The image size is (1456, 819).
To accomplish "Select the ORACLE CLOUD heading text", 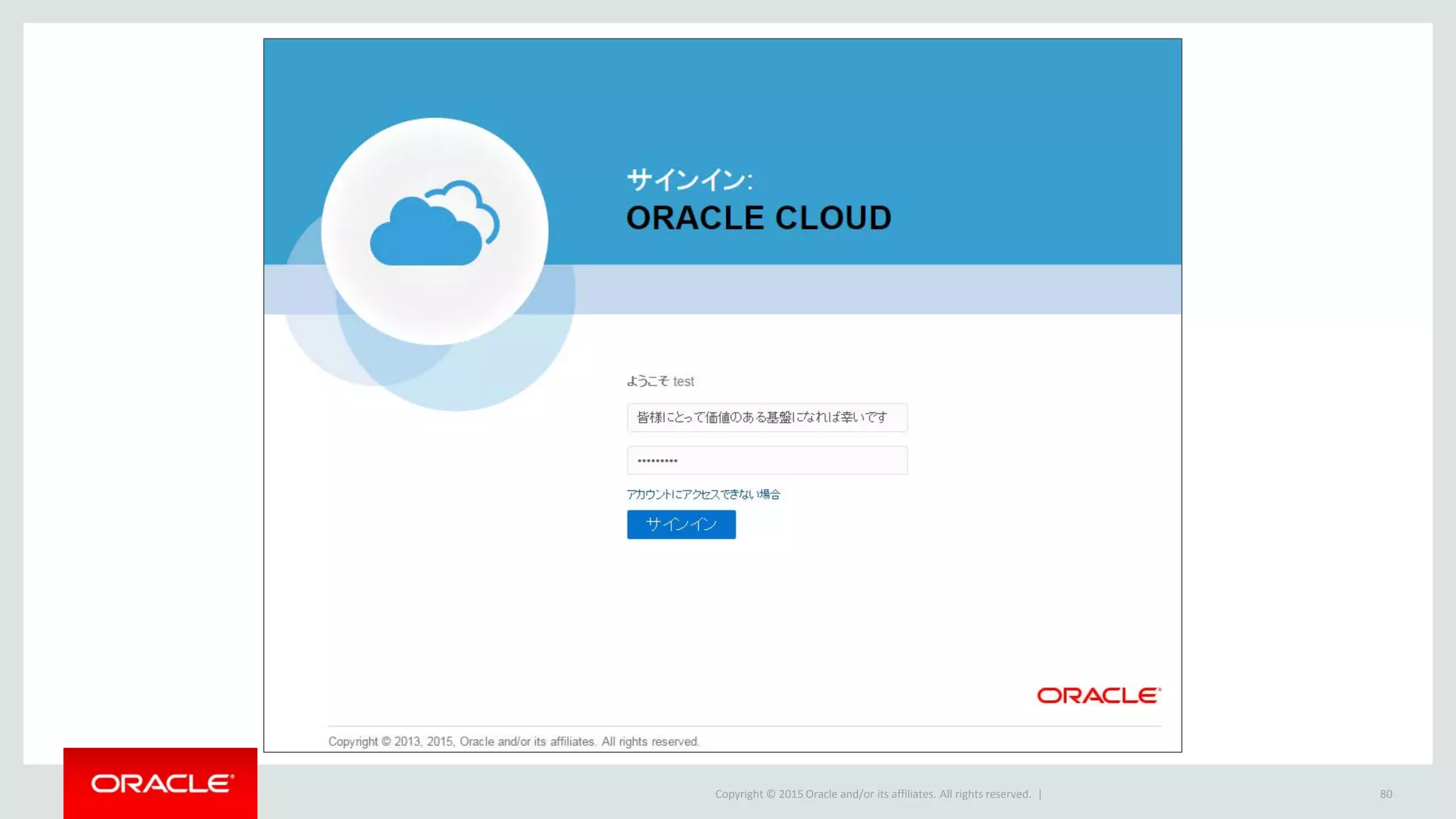I will (x=759, y=218).
